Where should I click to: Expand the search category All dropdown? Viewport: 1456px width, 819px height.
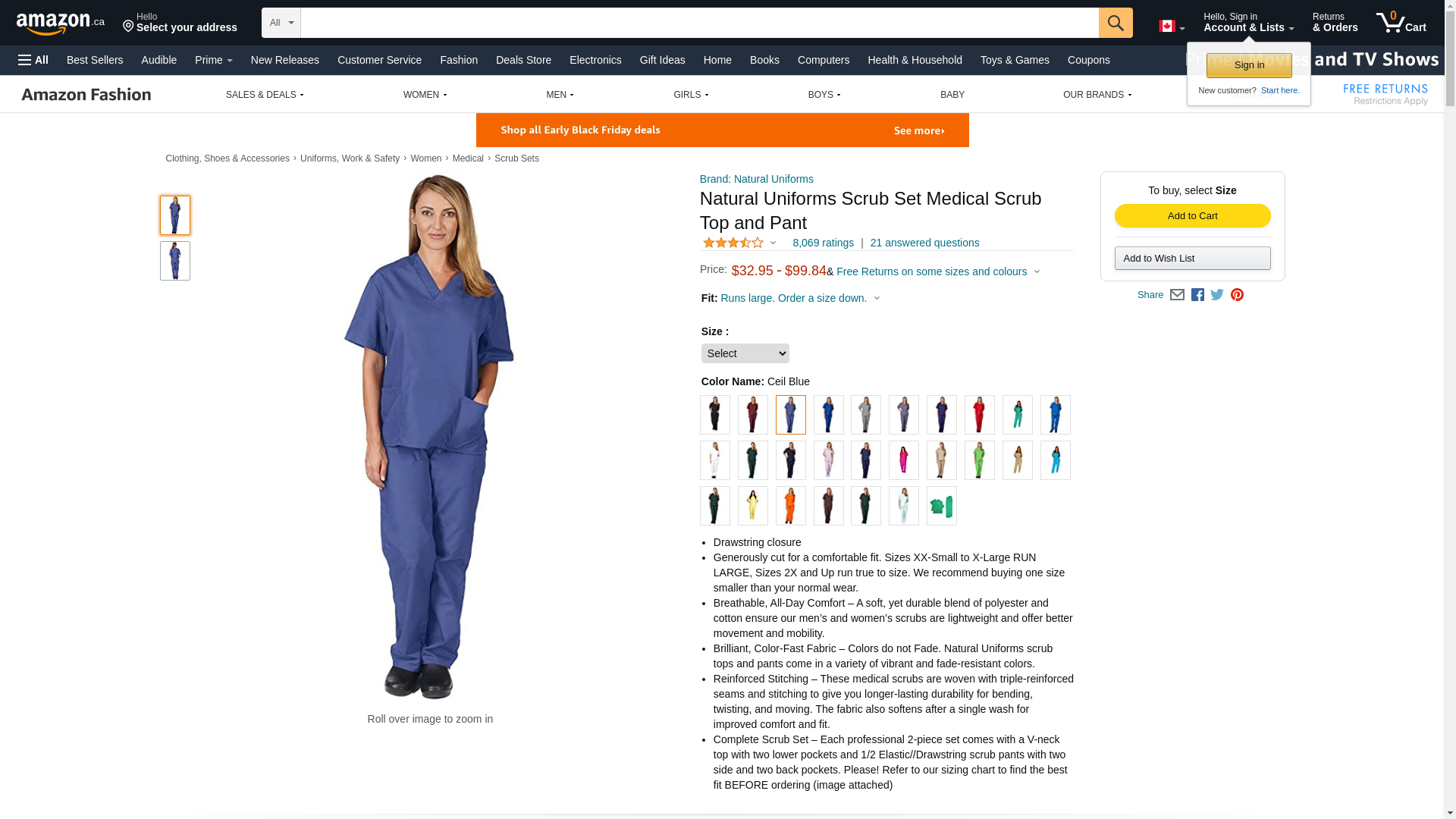click(281, 23)
